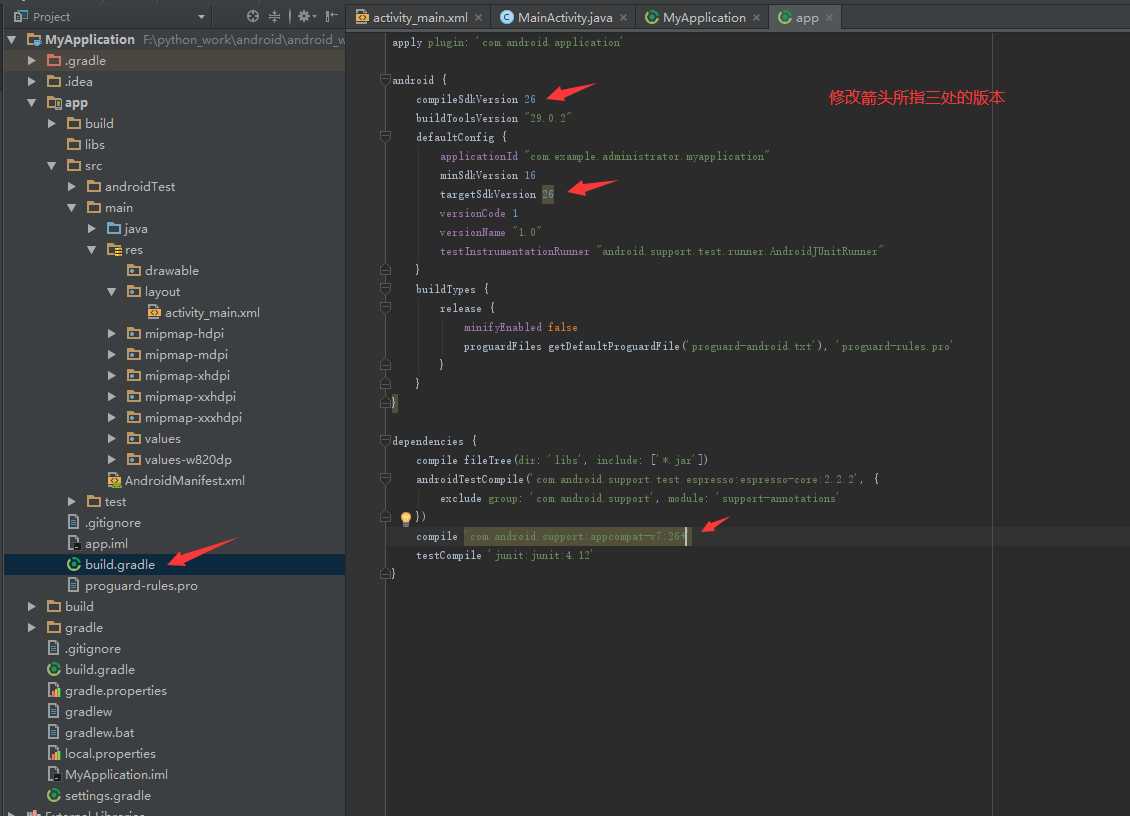The image size is (1130, 816).
Task: Collapse the main folder
Action: coord(72,207)
